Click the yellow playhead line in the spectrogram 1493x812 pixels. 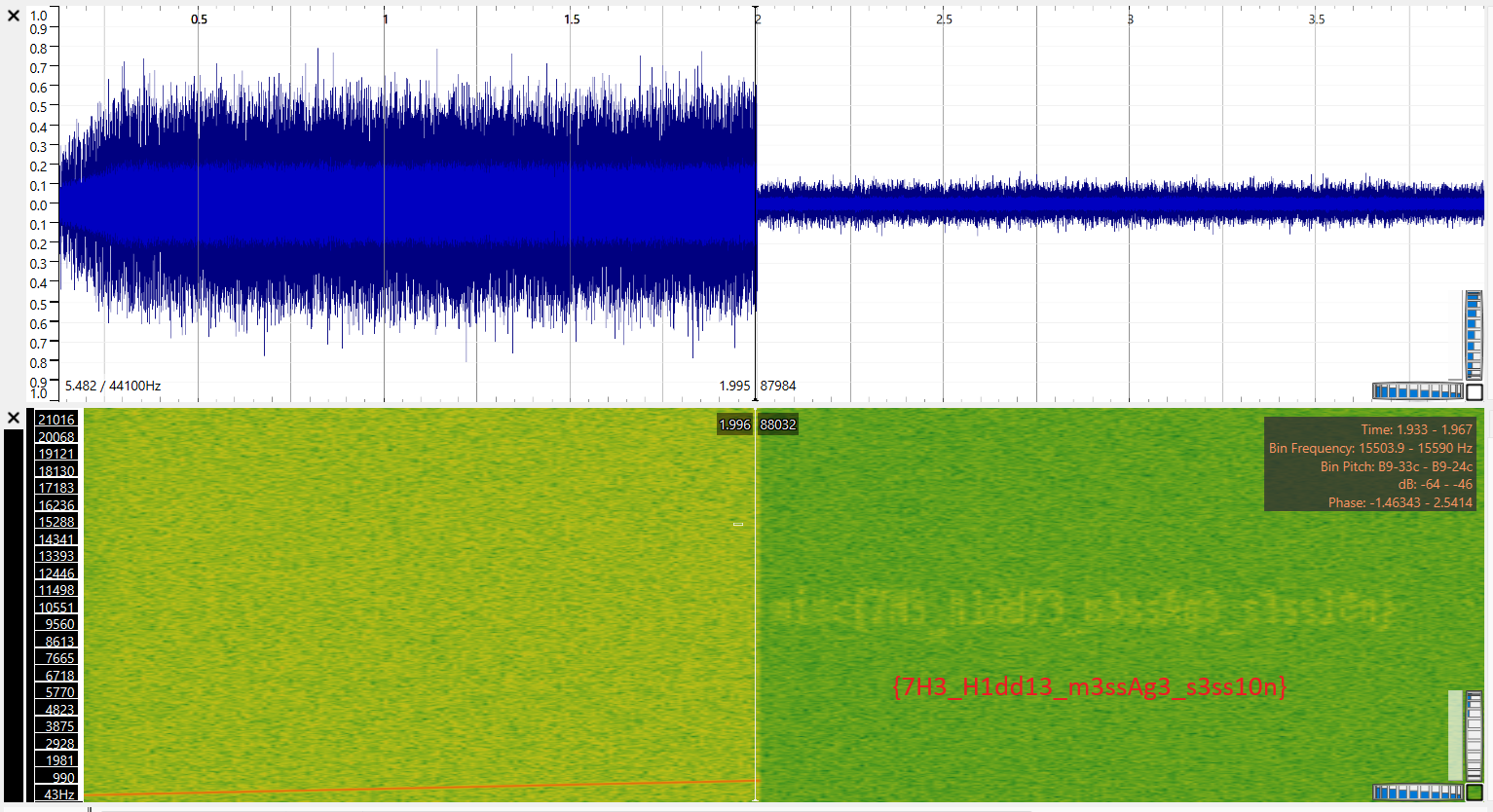point(756,604)
